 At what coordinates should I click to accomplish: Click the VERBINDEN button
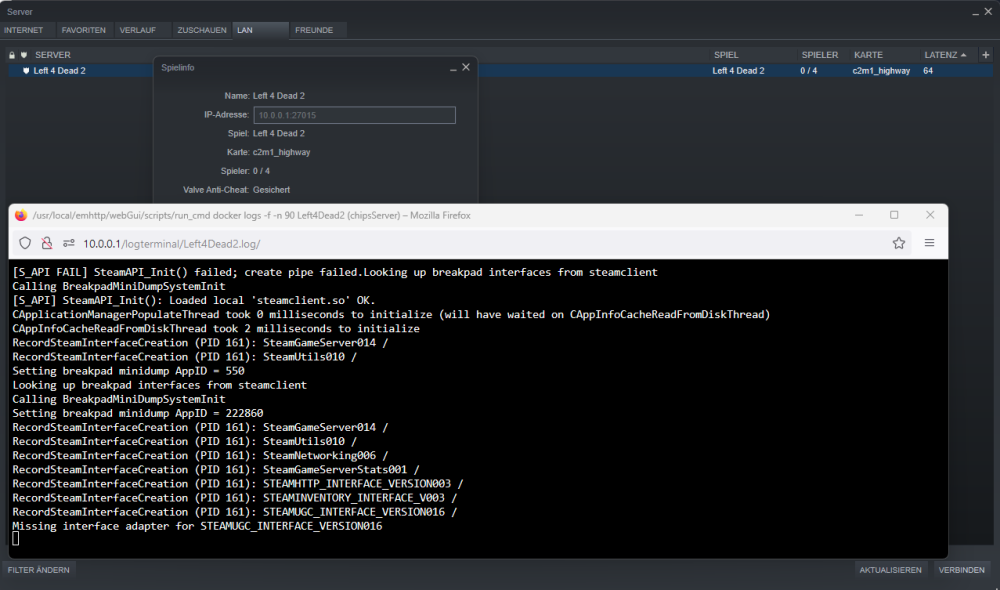(x=961, y=570)
